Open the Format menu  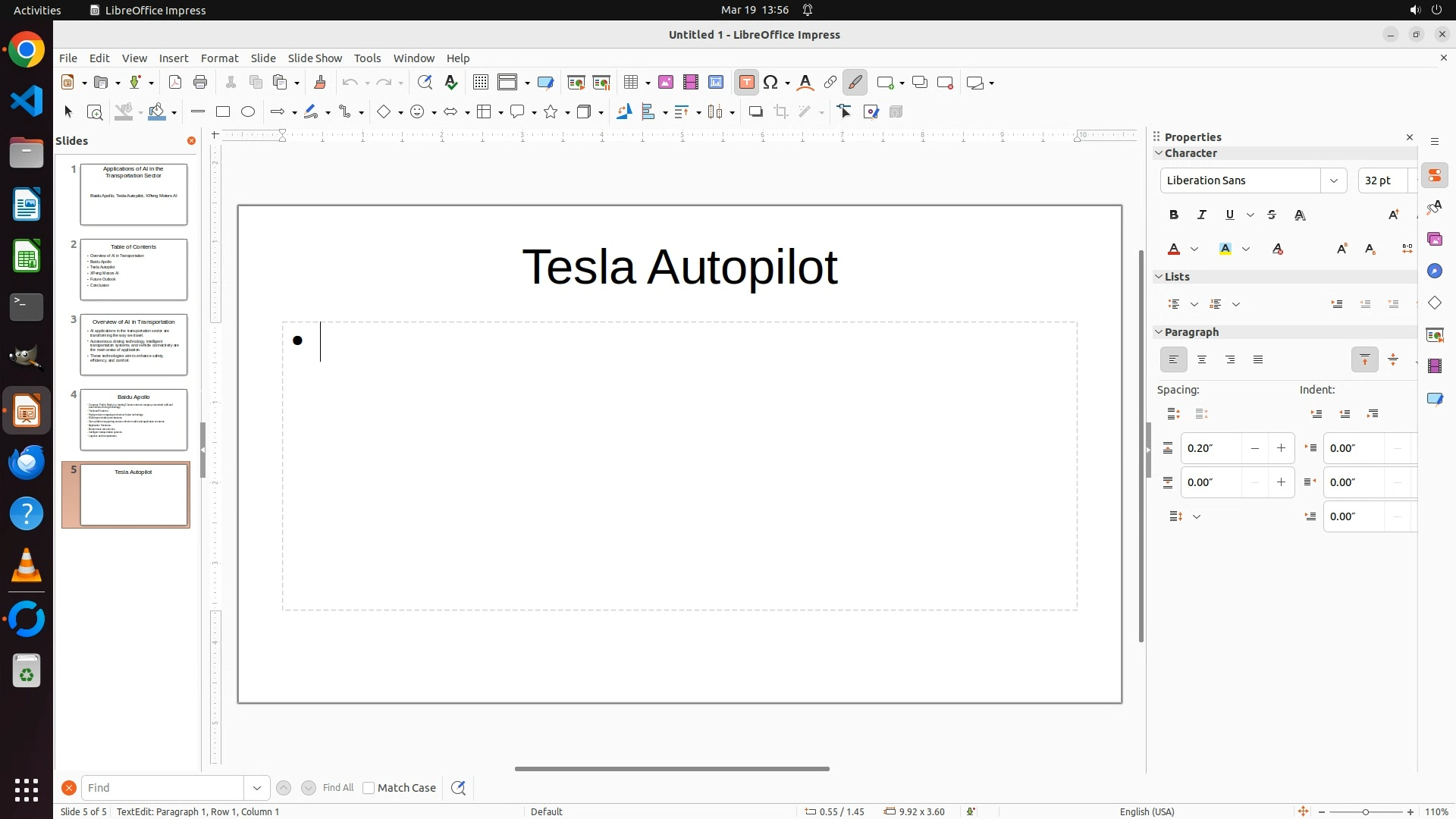tap(219, 58)
